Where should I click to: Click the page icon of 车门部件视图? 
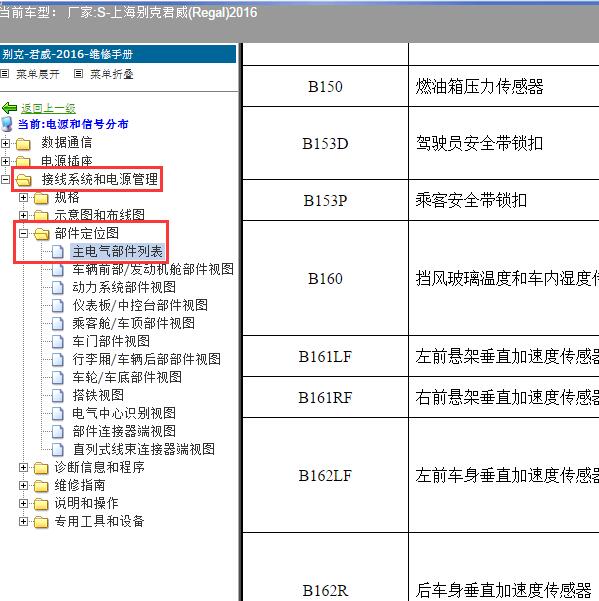[58, 342]
